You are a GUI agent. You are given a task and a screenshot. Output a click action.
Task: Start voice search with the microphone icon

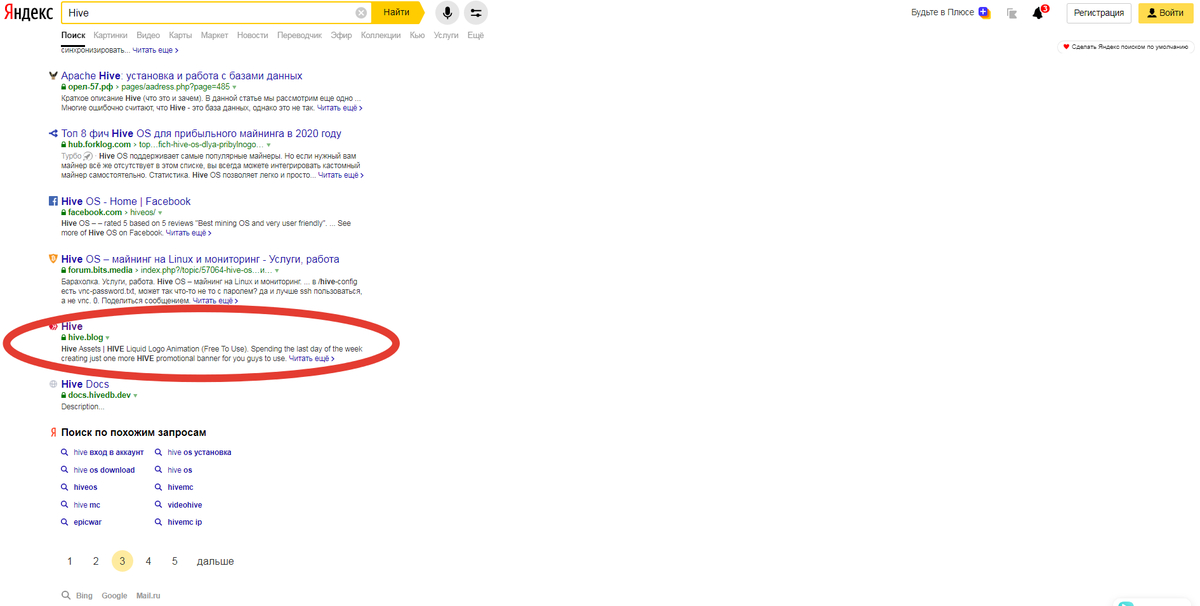(x=446, y=13)
